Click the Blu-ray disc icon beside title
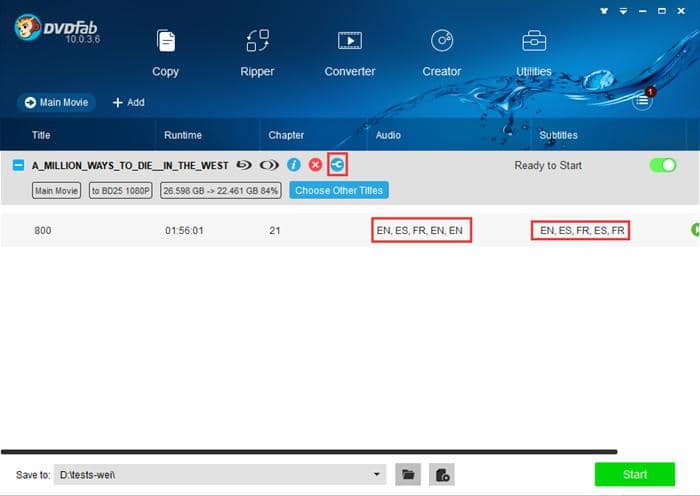700x496 pixels. 244,165
